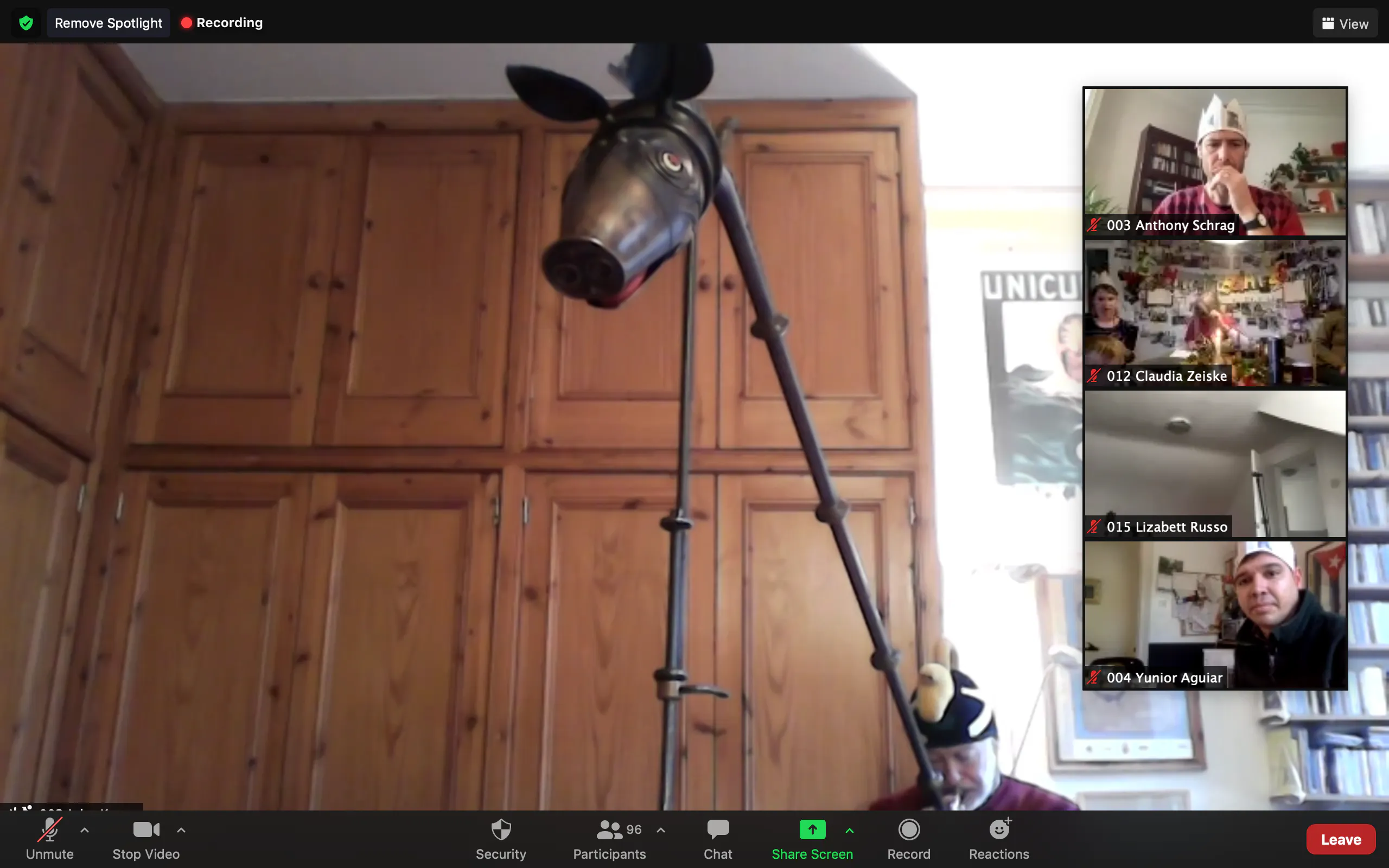Screen dimensions: 1389x868
Task: Open the Chat bubble icon
Action: tap(717, 830)
